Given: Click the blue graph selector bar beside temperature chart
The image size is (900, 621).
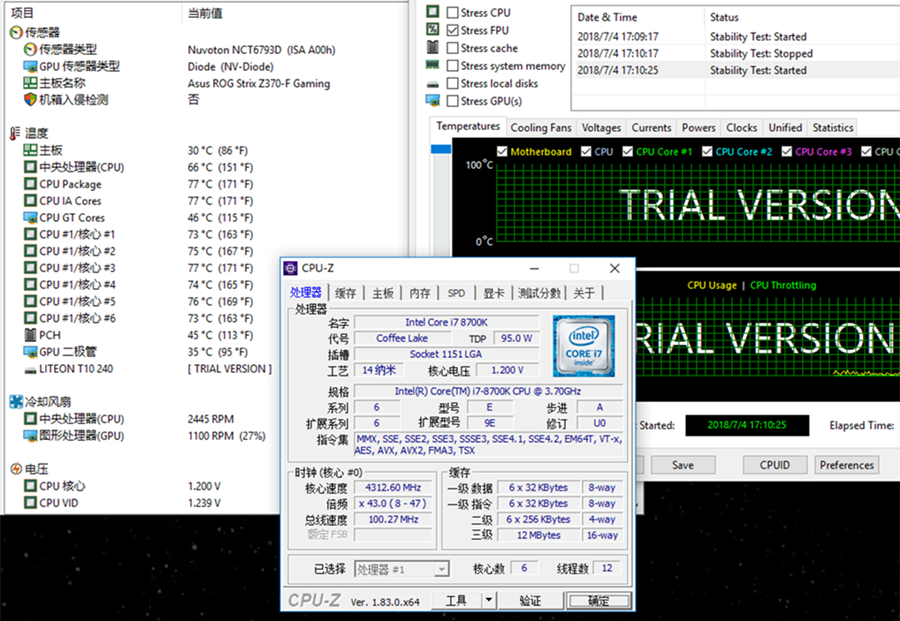Looking at the screenshot, I should click(441, 150).
